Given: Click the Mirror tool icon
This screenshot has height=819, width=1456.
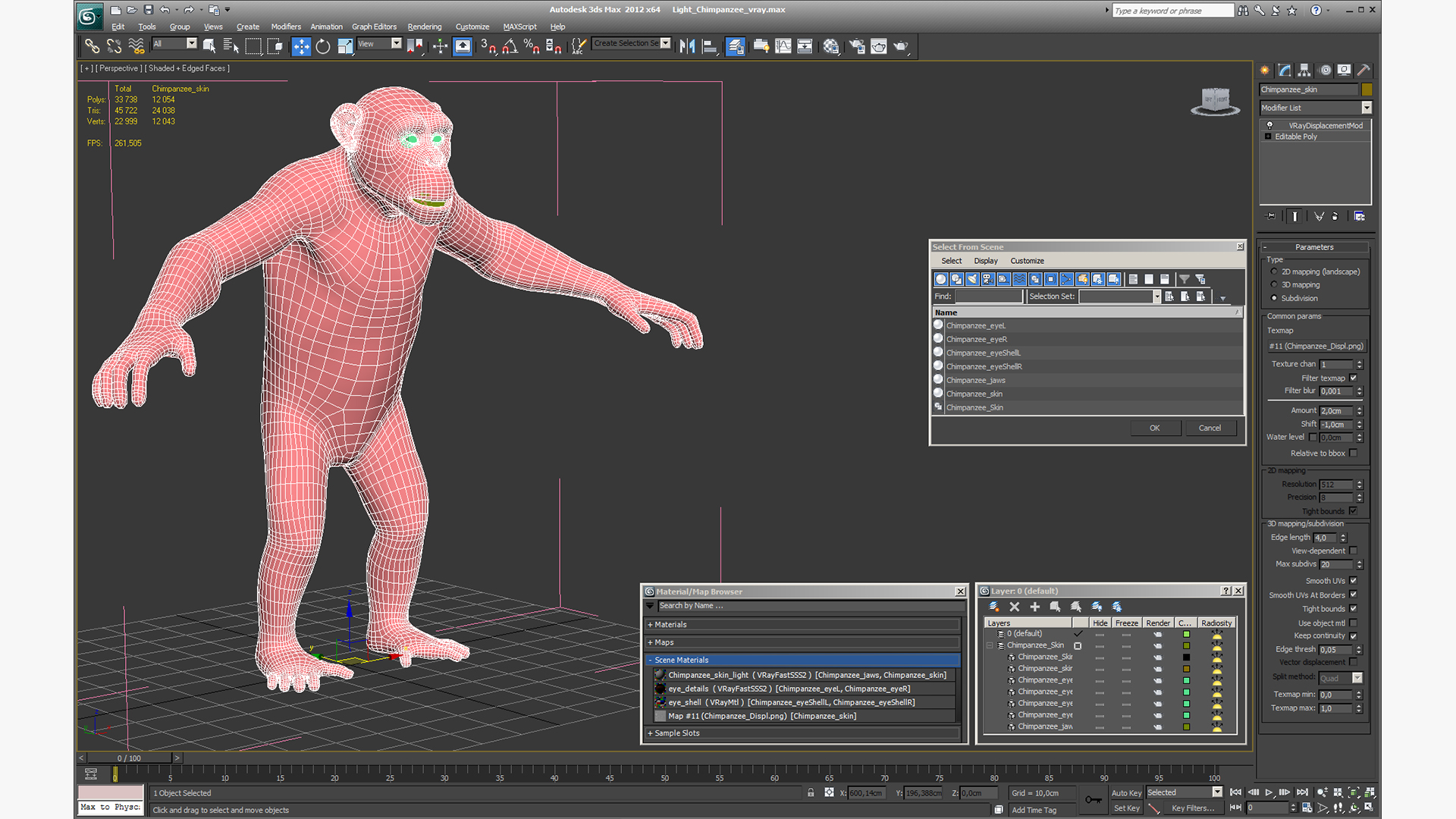Looking at the screenshot, I should tap(687, 46).
